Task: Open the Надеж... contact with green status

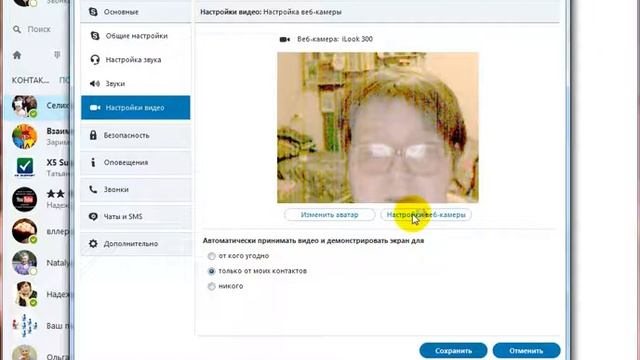Action: click(37, 294)
